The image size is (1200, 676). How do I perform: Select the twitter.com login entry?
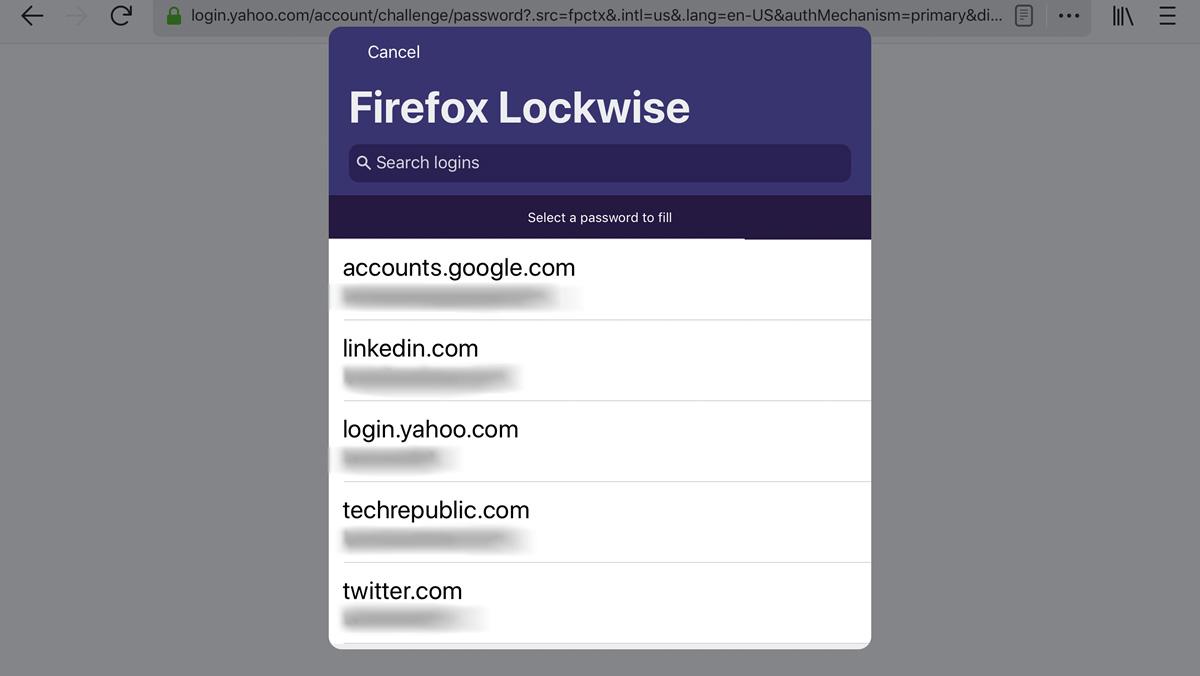[x=600, y=603]
